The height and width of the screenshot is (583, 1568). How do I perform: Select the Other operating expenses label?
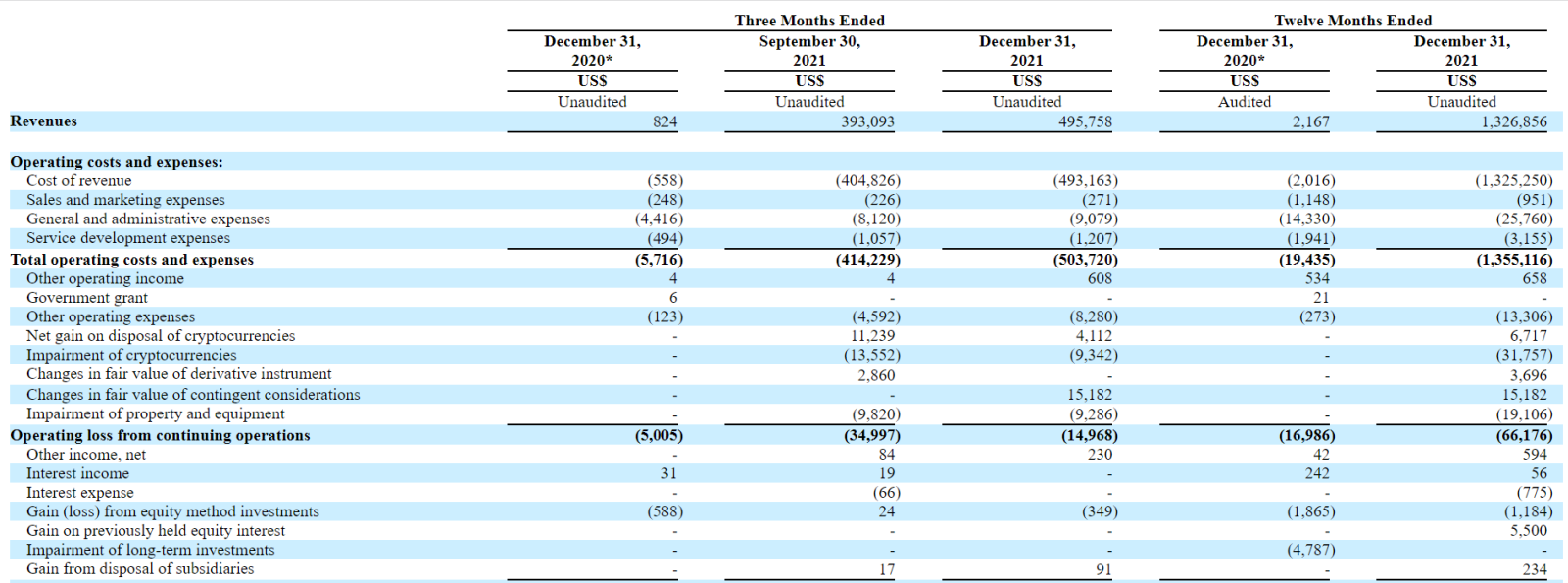coord(111,317)
